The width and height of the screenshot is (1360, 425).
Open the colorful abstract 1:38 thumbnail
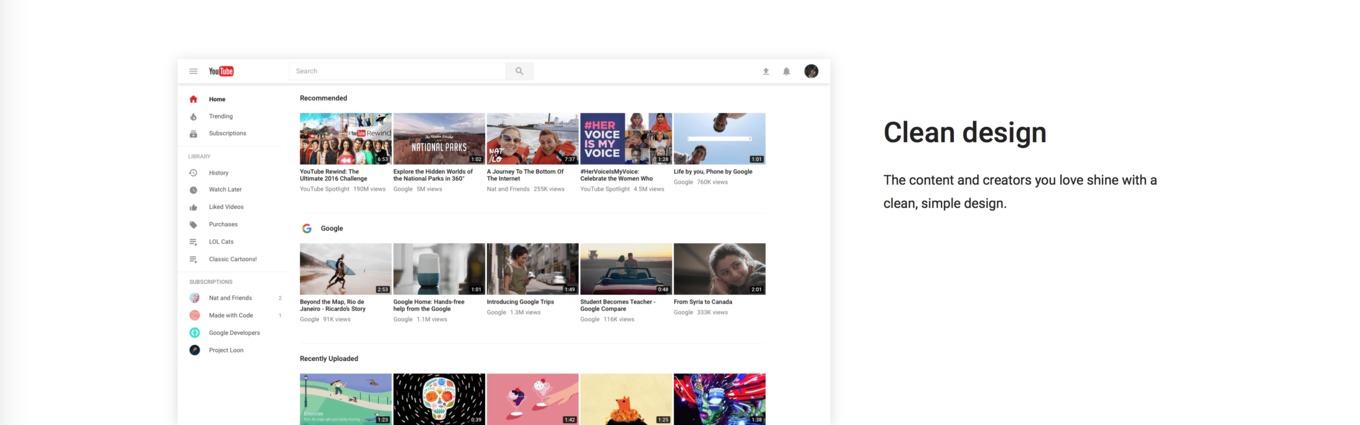pos(719,399)
